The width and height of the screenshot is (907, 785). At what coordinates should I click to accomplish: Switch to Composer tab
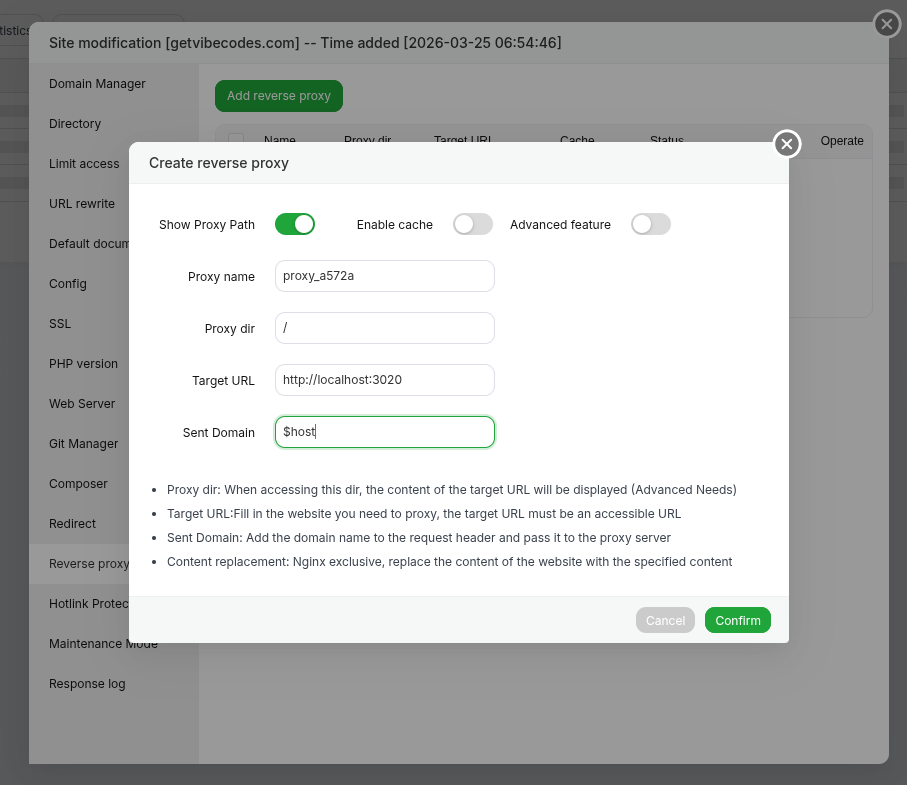[78, 484]
